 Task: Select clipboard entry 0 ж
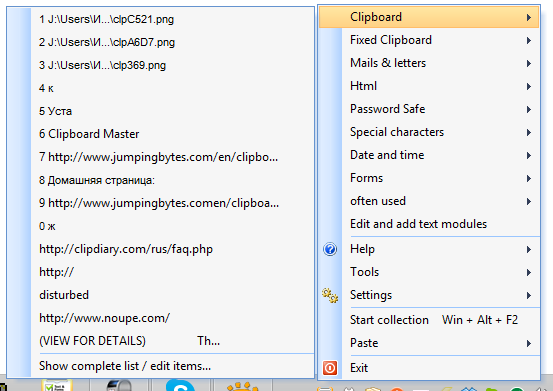coord(160,226)
